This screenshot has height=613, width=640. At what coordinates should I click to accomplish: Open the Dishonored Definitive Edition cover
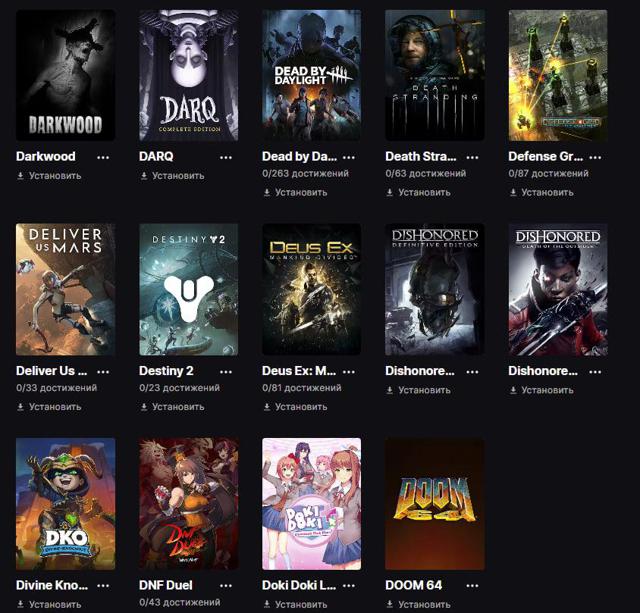(435, 289)
